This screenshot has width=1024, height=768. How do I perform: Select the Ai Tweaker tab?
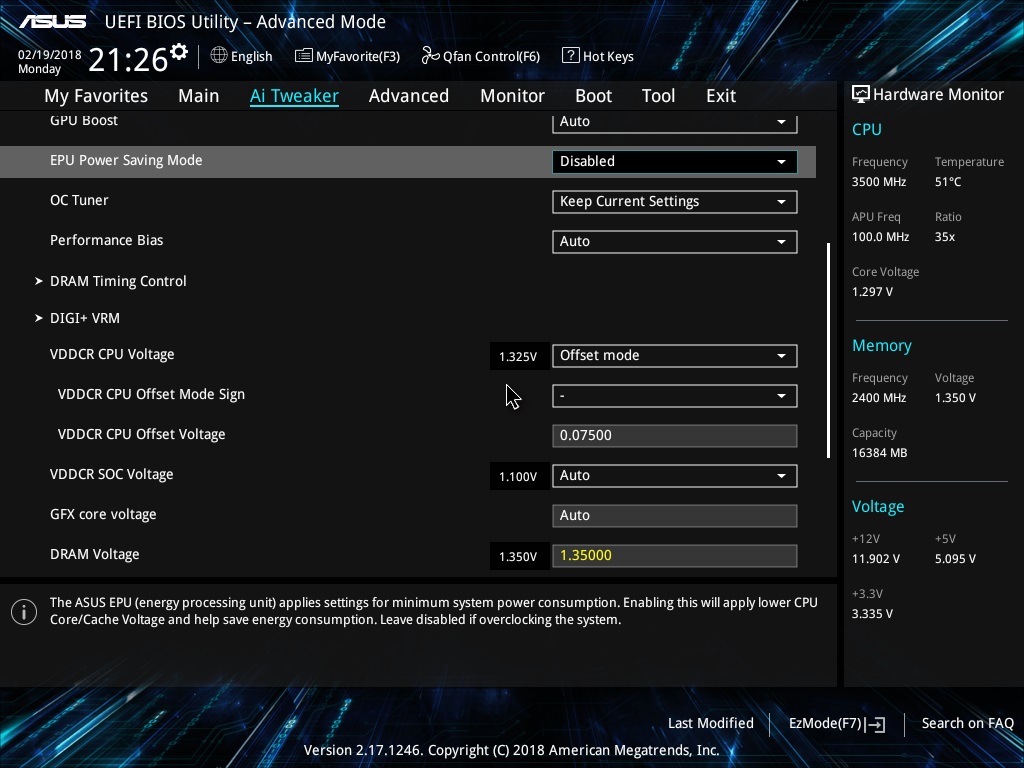294,96
